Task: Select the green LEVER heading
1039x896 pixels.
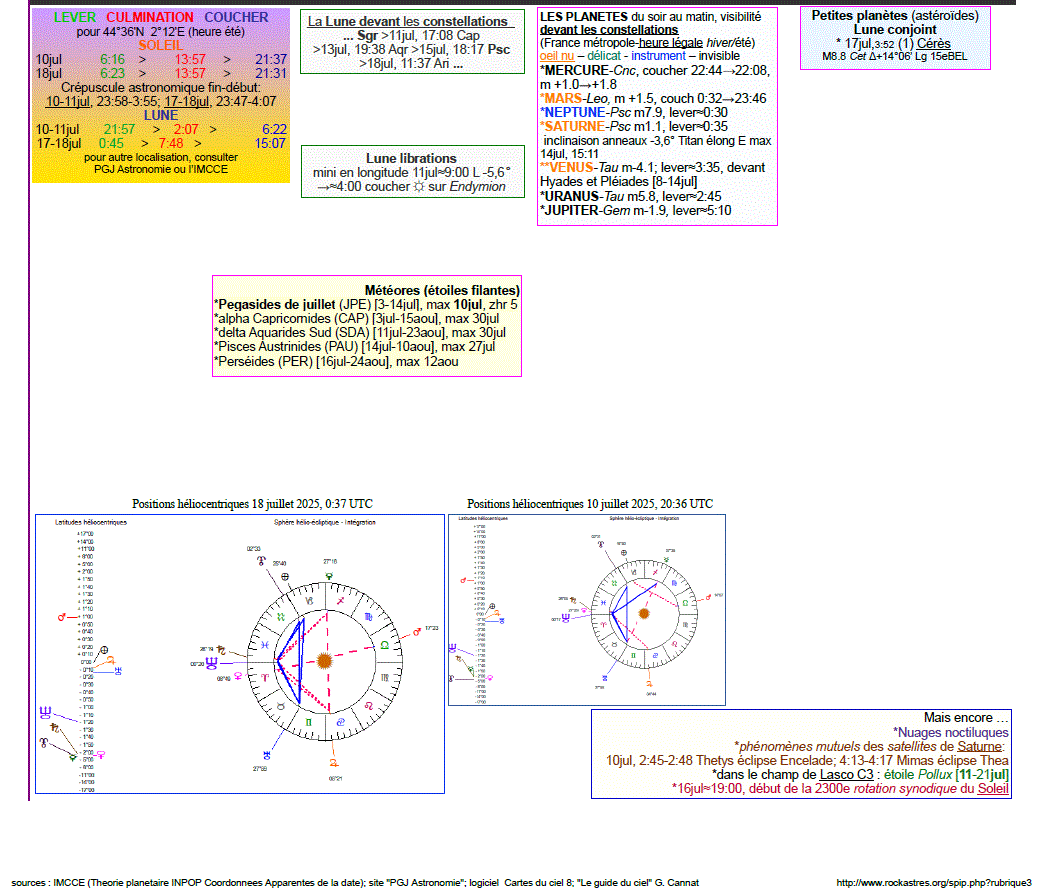Action: coord(75,17)
